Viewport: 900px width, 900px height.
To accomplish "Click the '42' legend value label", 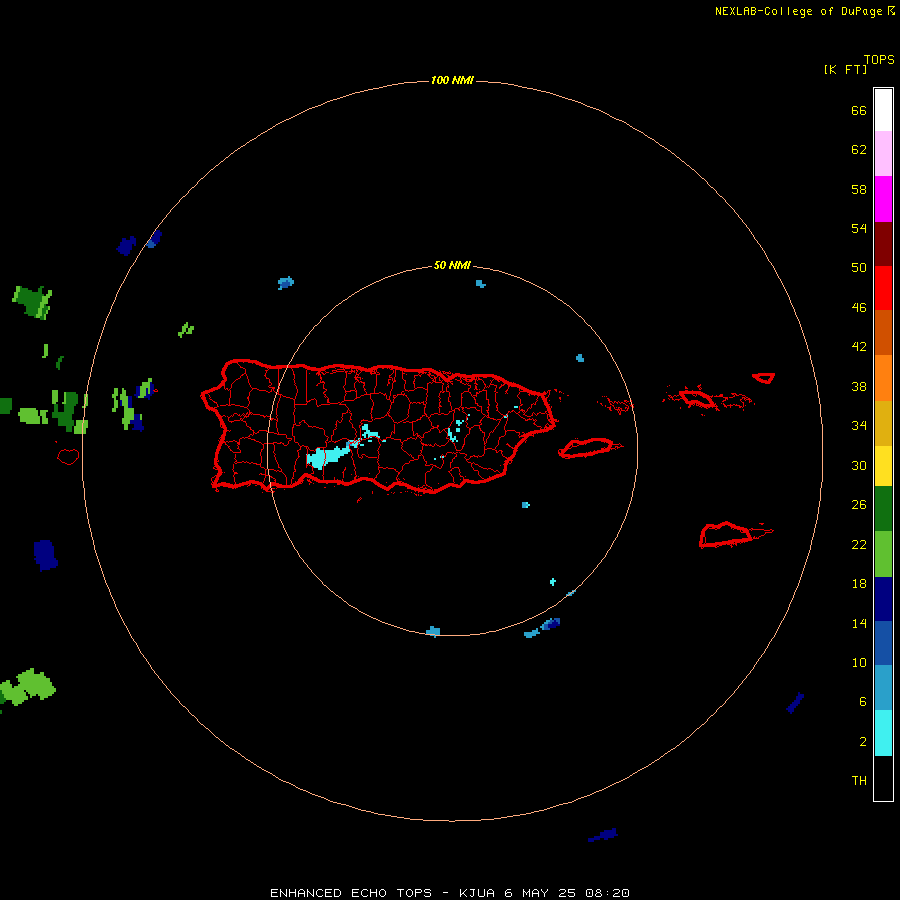I will (859, 347).
